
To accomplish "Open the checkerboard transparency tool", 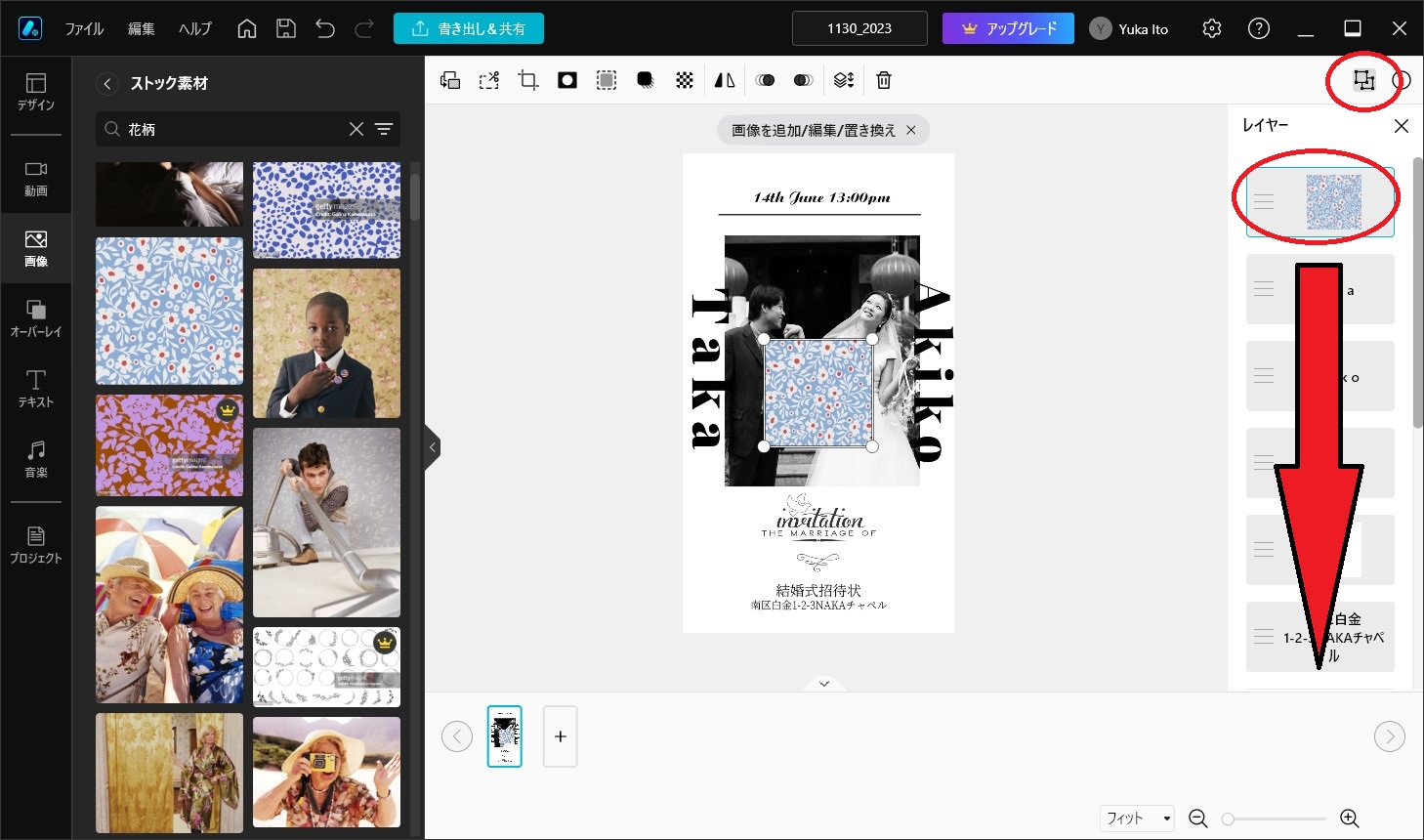I will (685, 81).
